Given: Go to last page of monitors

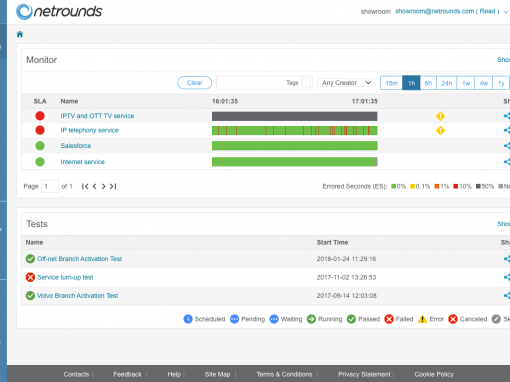Looking at the screenshot, I should pyautogui.click(x=113, y=186).
